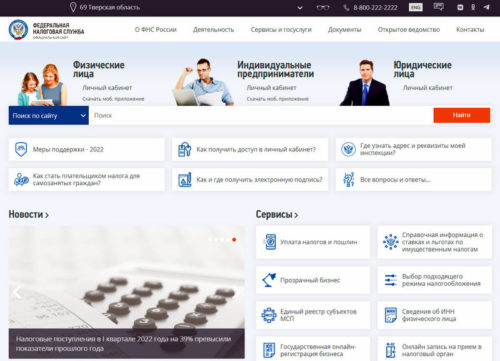This screenshot has height=361, width=500.
Task: Click the Федеральная налоговая служба site title
Action: [58, 29]
